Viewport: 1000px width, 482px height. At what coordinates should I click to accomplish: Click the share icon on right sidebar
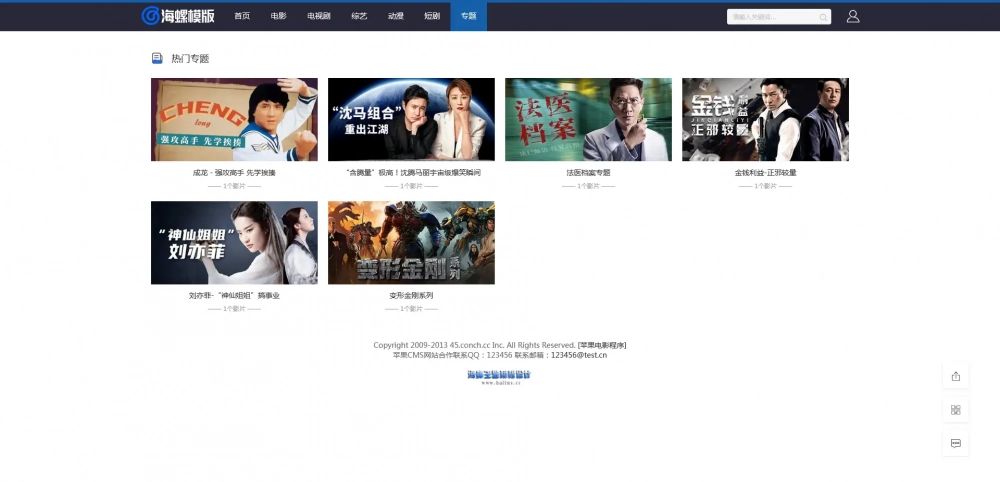coord(955,376)
